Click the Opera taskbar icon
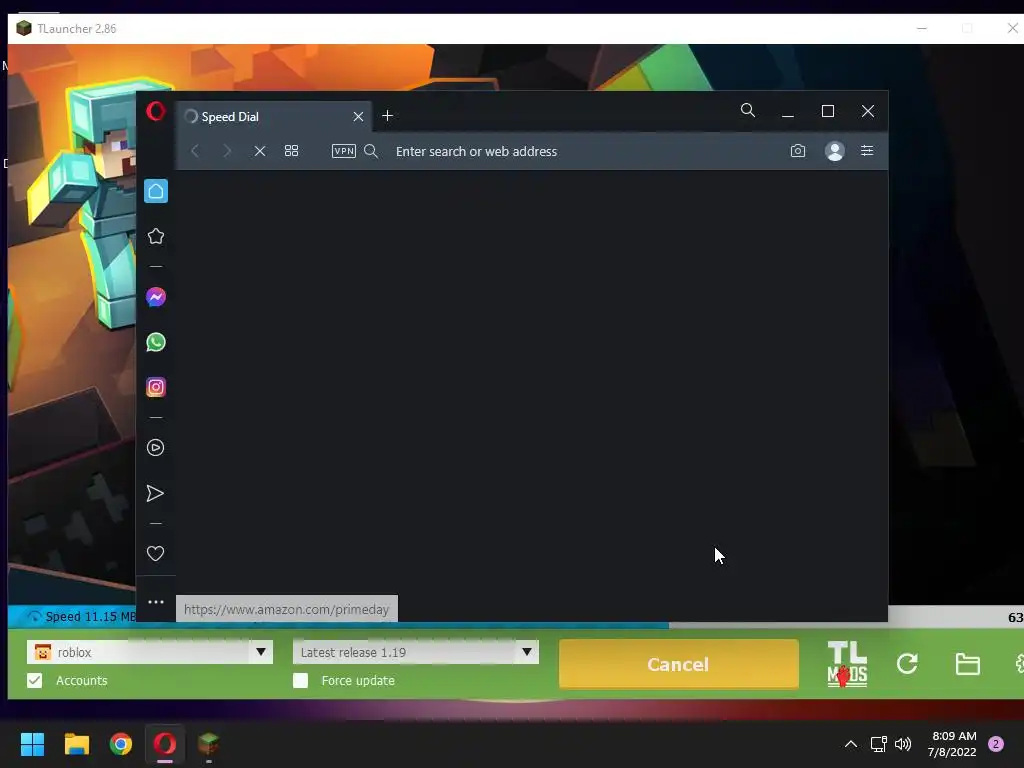The image size is (1024, 768). tap(165, 744)
